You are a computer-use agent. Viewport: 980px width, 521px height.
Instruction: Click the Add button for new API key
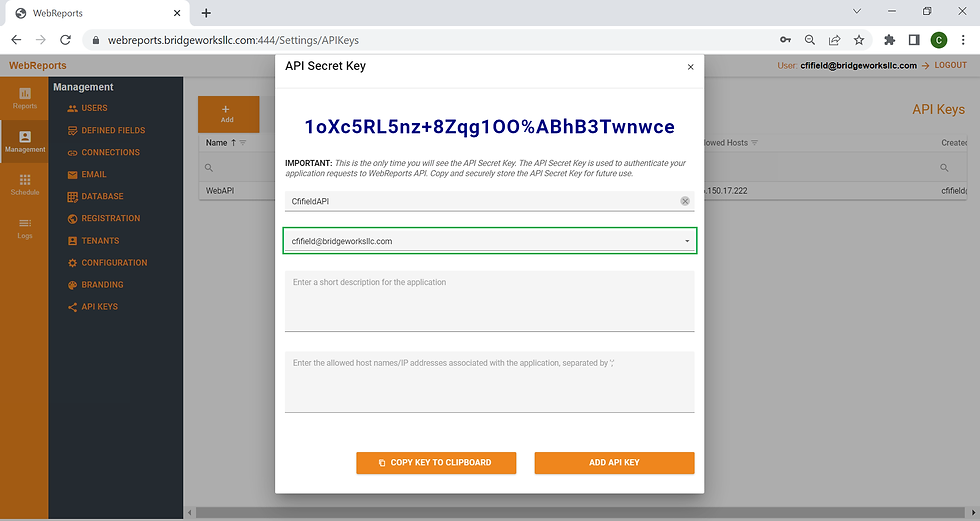[228, 114]
